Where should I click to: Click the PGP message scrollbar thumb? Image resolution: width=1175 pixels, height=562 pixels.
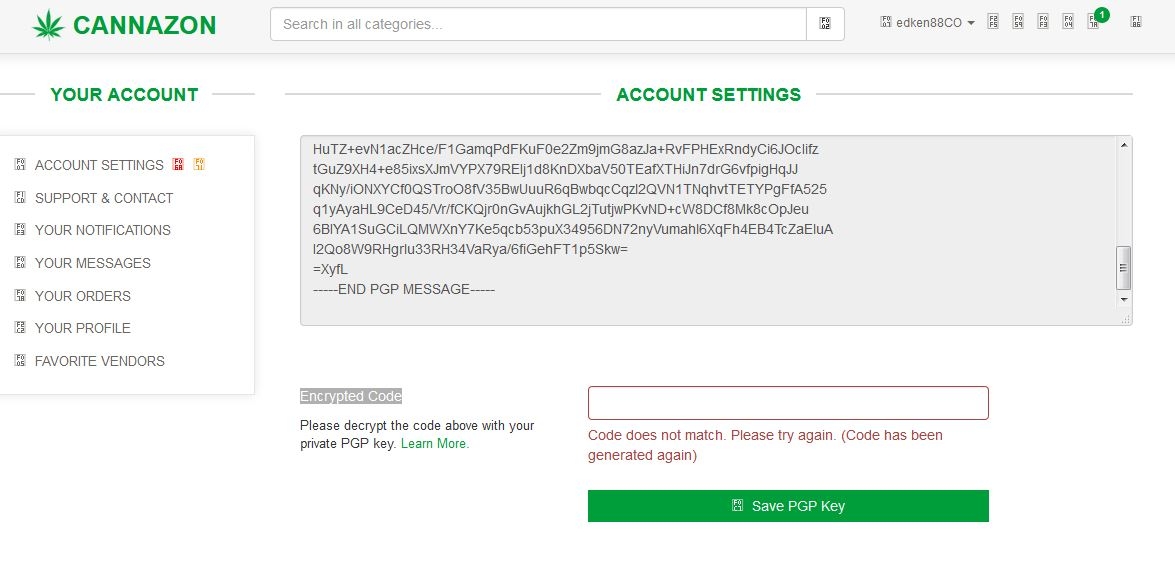click(1124, 268)
